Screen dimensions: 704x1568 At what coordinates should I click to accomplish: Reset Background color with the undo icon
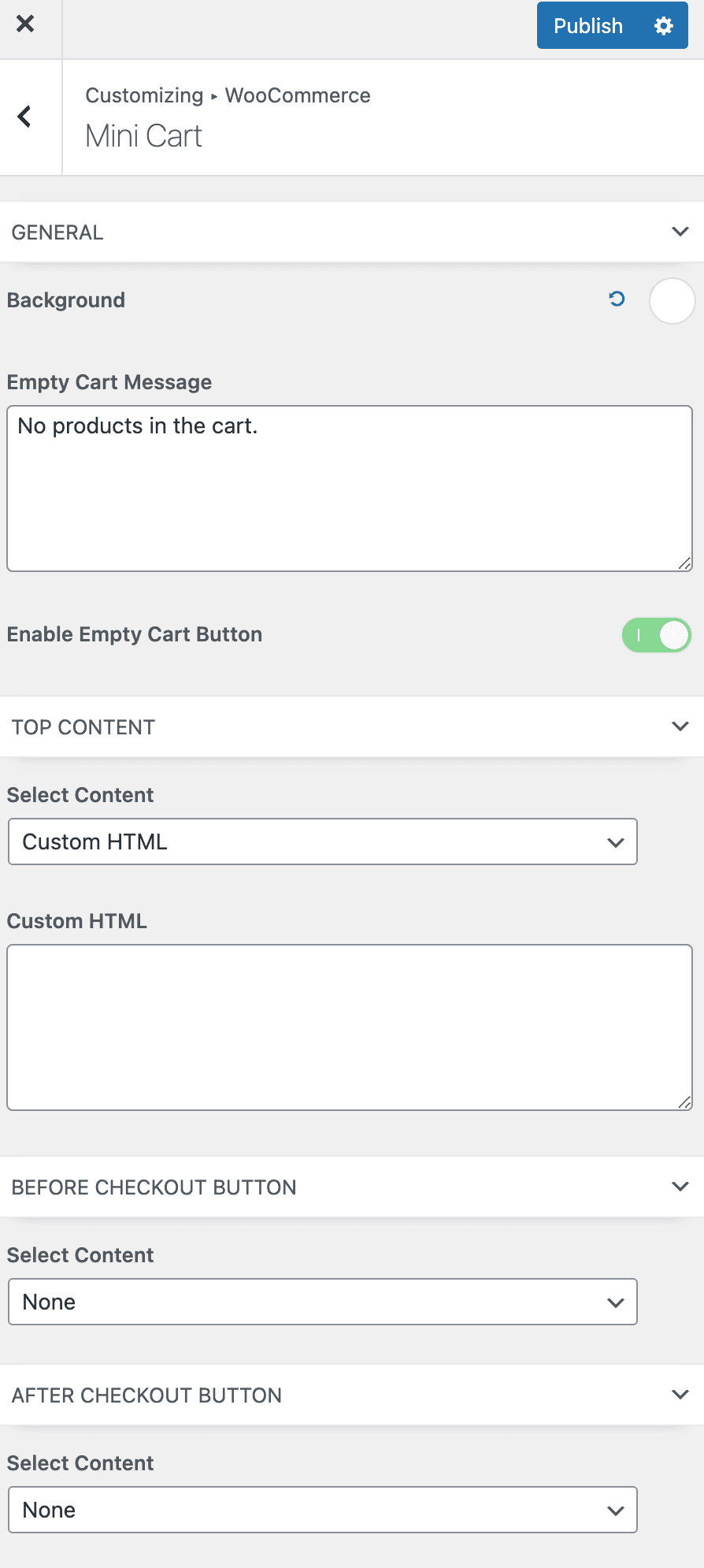[617, 299]
